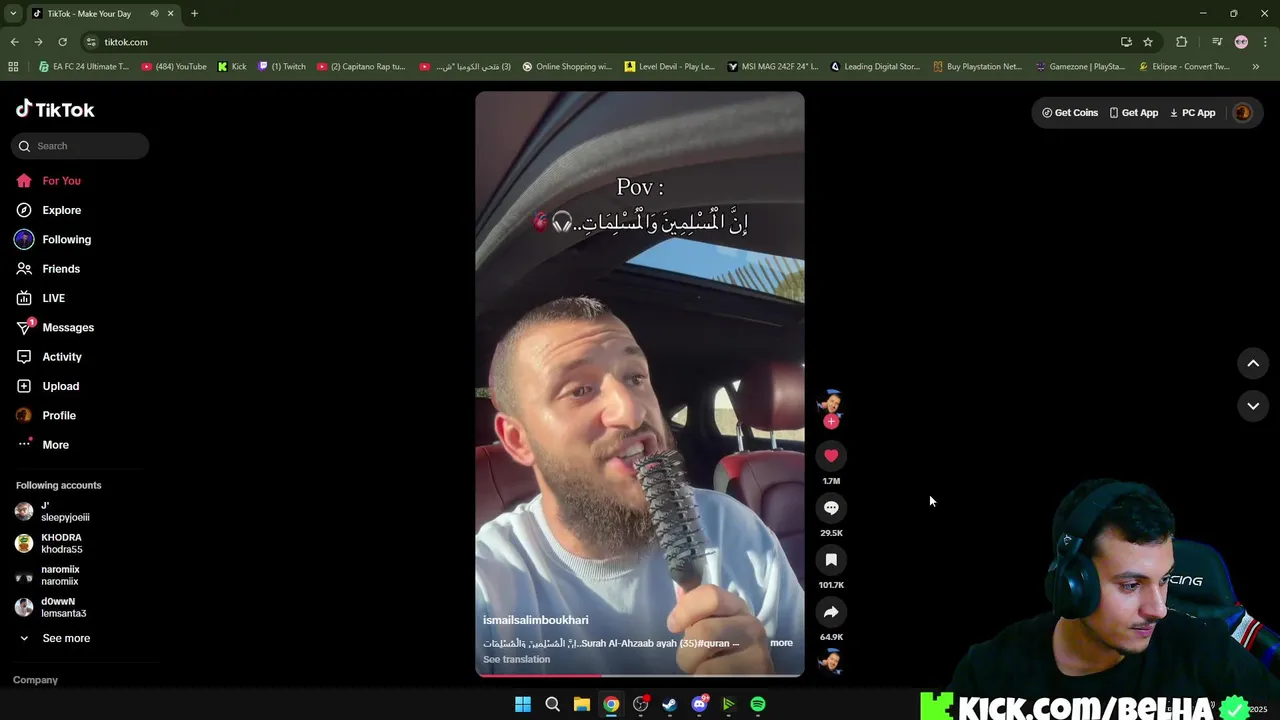This screenshot has height=720, width=1280.
Task: Go to next video down arrow
Action: [1253, 406]
